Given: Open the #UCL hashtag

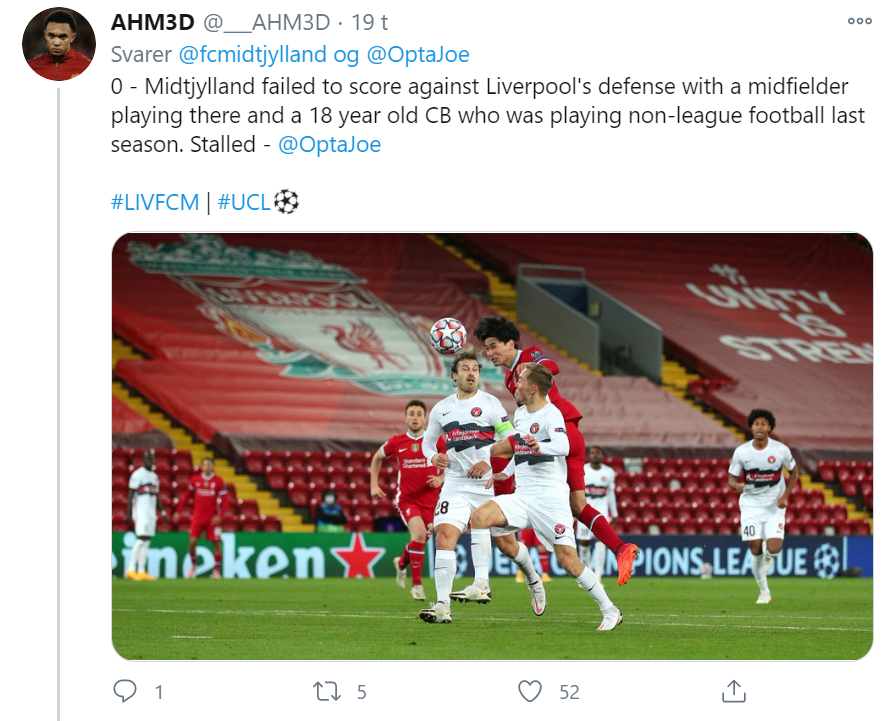Looking at the screenshot, I should (x=244, y=202).
